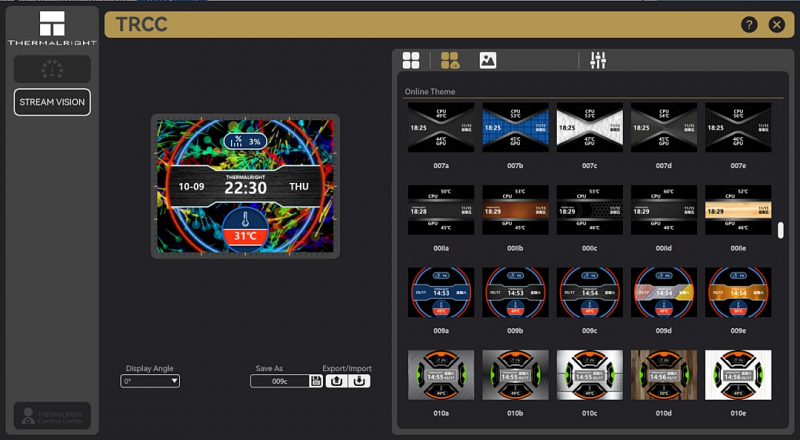The height and width of the screenshot is (440, 800).
Task: Click the import theme icon
Action: click(362, 381)
